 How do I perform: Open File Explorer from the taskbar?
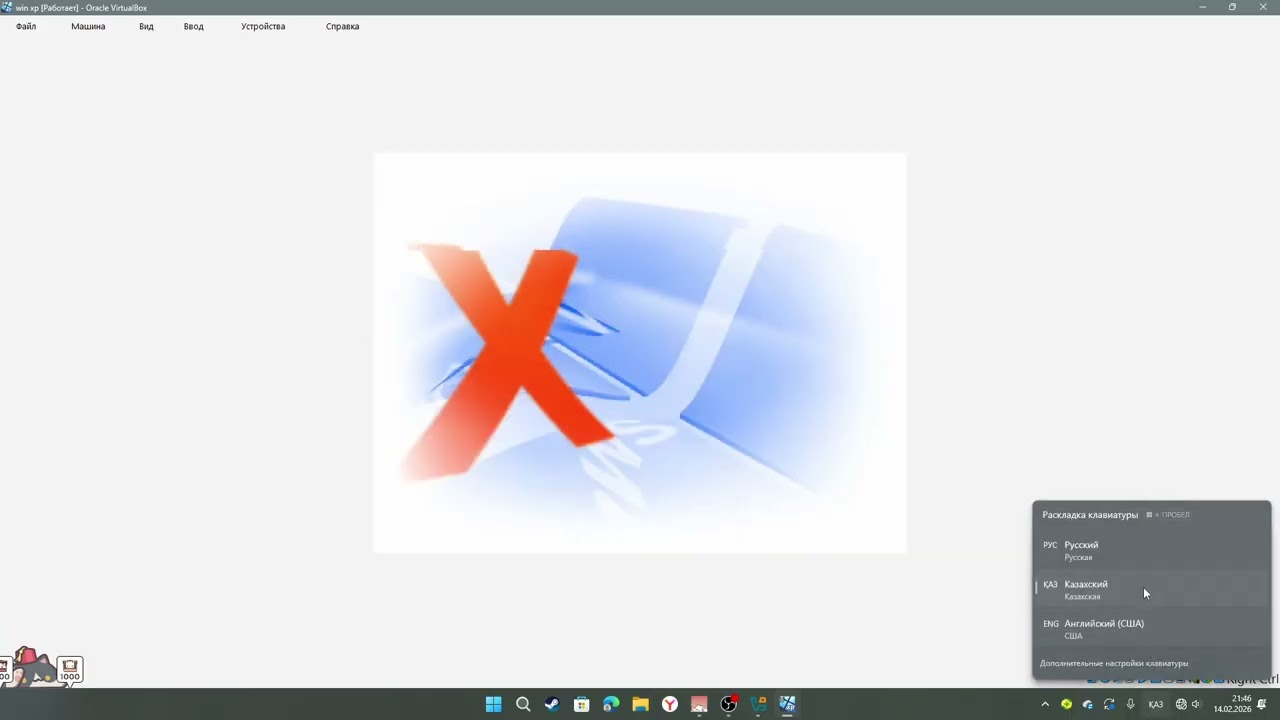(x=640, y=704)
